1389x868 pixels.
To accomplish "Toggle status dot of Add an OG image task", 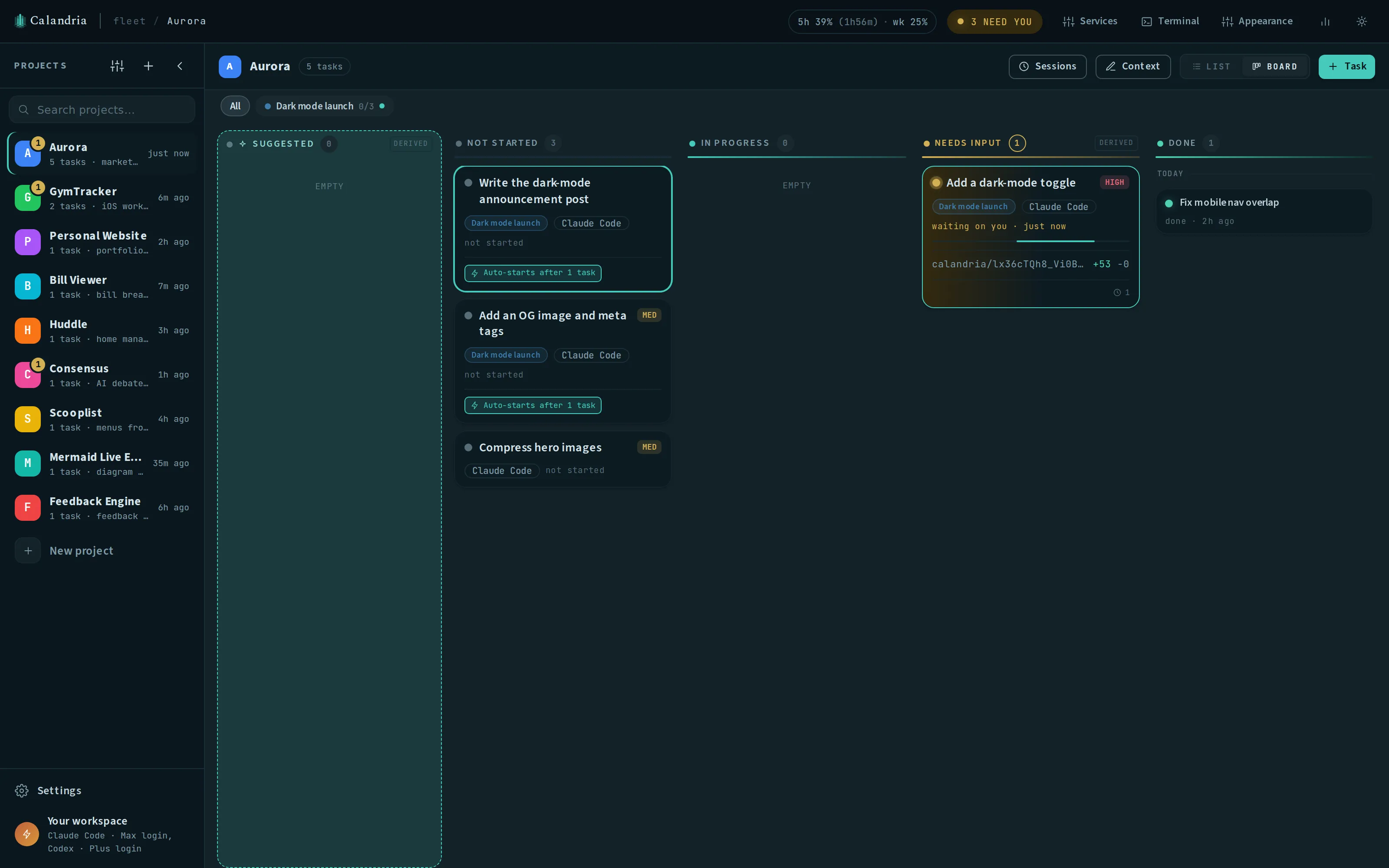I will coord(468,316).
